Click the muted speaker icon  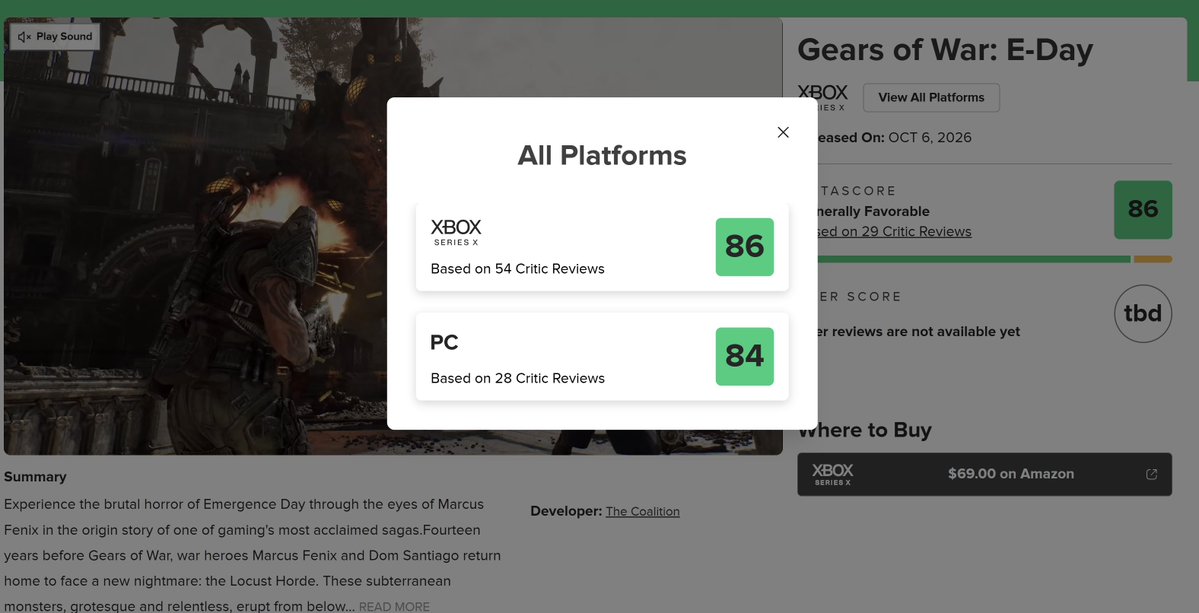coord(24,37)
